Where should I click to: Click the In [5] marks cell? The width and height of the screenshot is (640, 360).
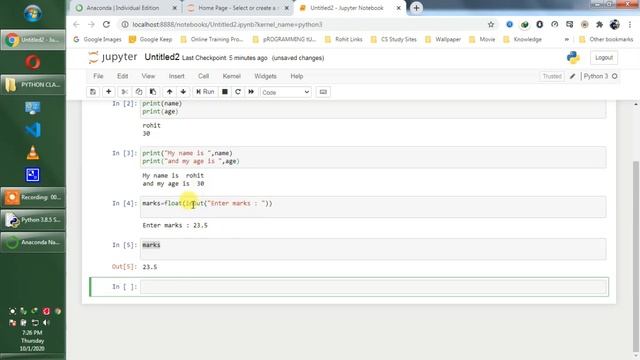click(x=373, y=249)
